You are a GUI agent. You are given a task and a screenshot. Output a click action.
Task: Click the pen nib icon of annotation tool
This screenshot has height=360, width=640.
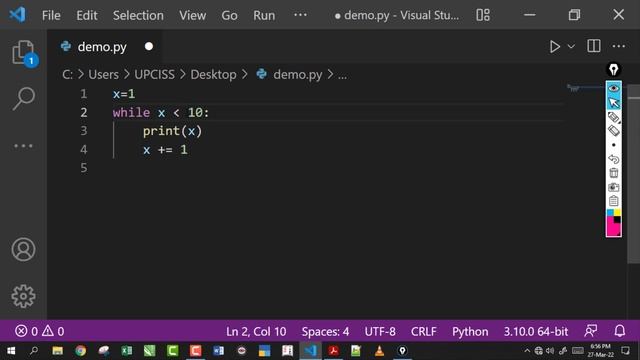613,70
